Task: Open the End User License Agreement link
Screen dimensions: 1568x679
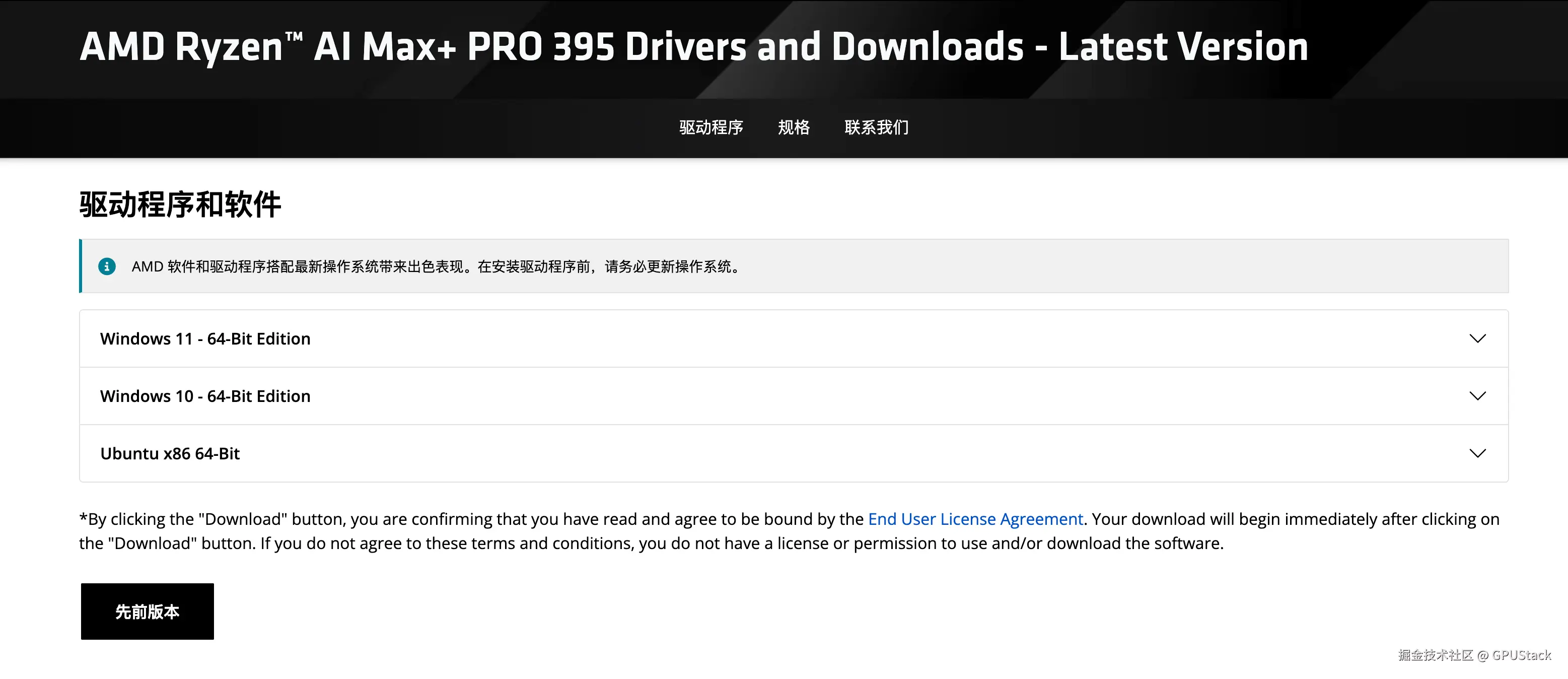Action: [975, 519]
